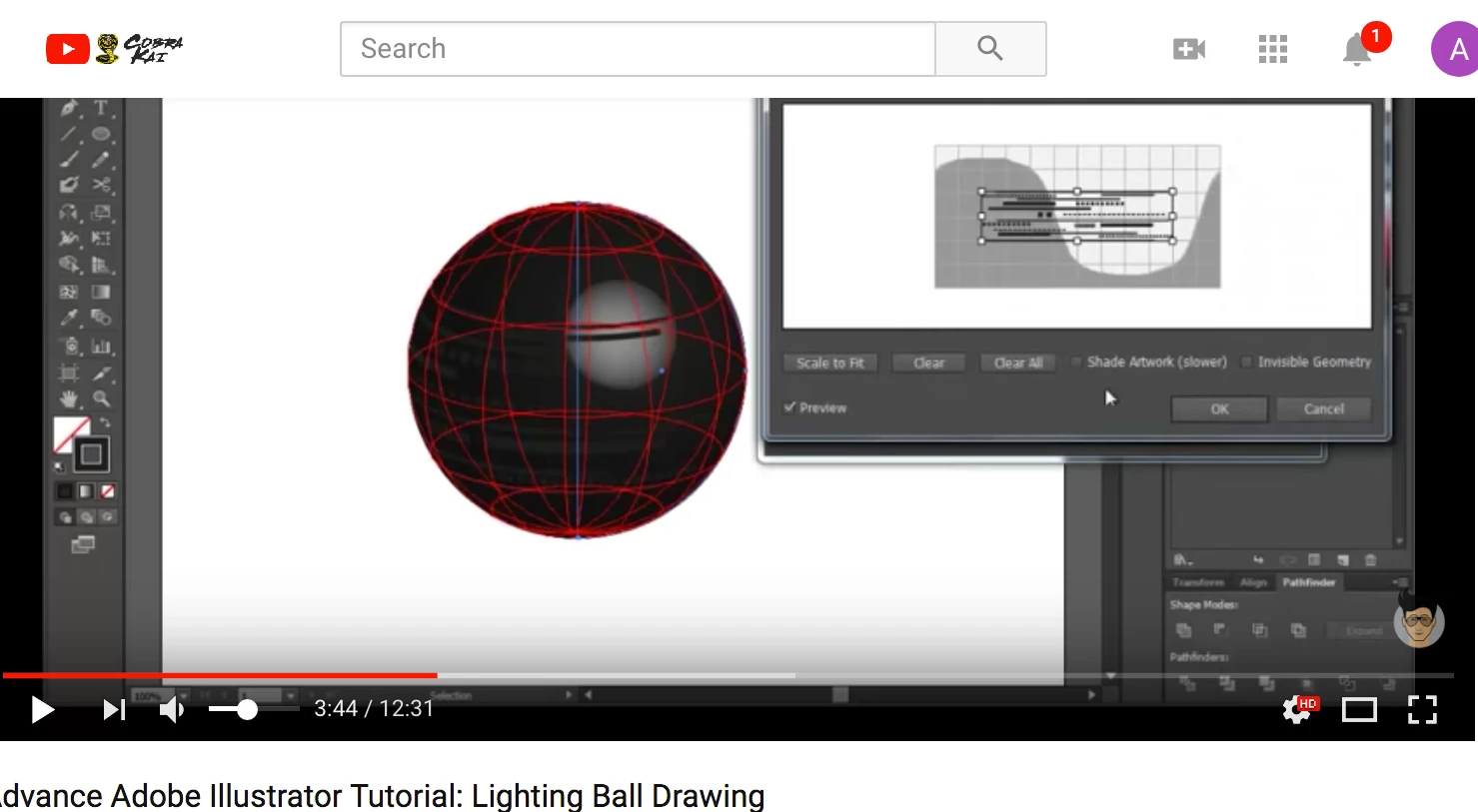Open the upload video camera icon
The height and width of the screenshot is (812, 1478).
tap(1189, 49)
